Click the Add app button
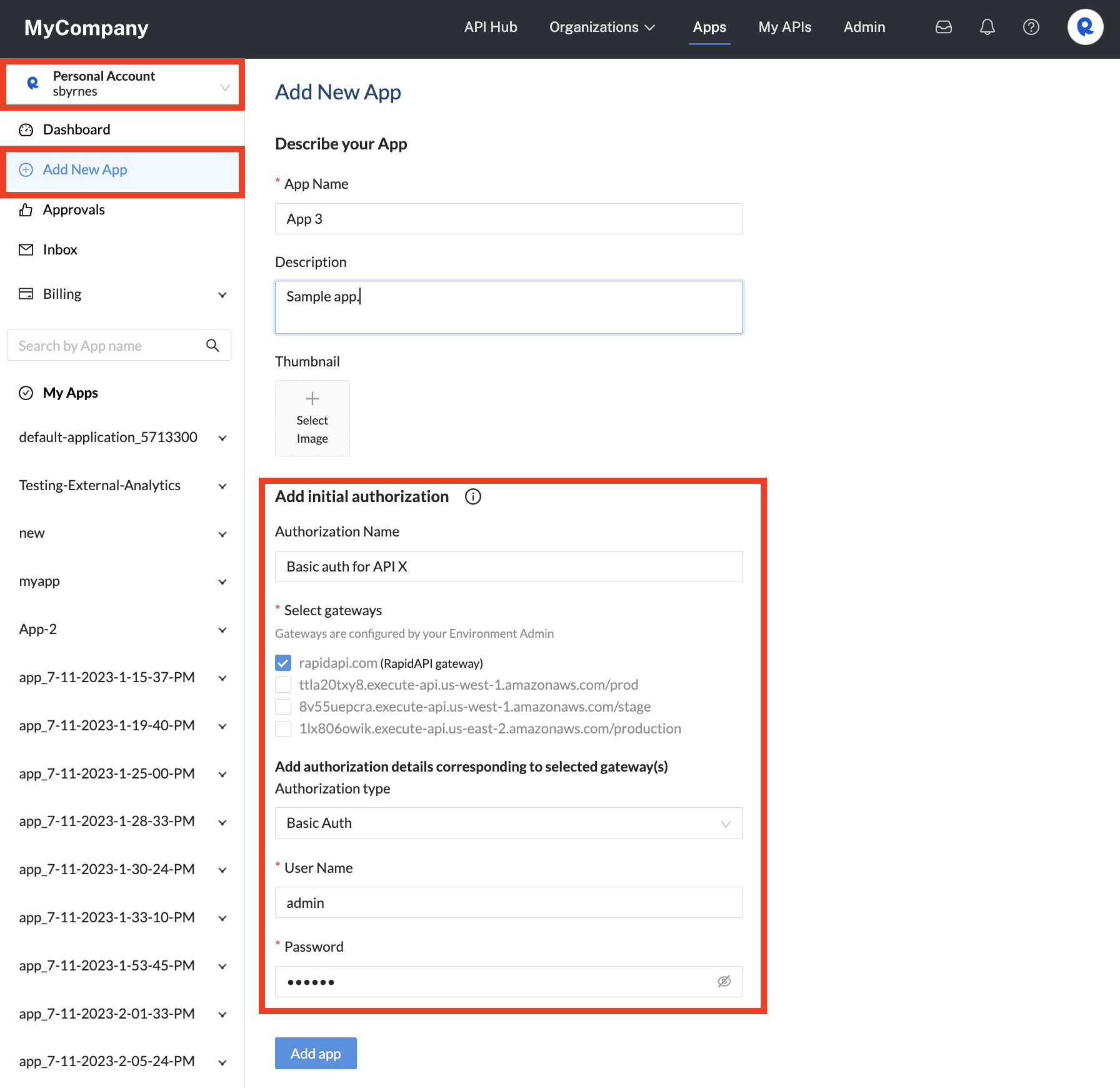This screenshot has width=1120, height=1088. click(316, 1054)
